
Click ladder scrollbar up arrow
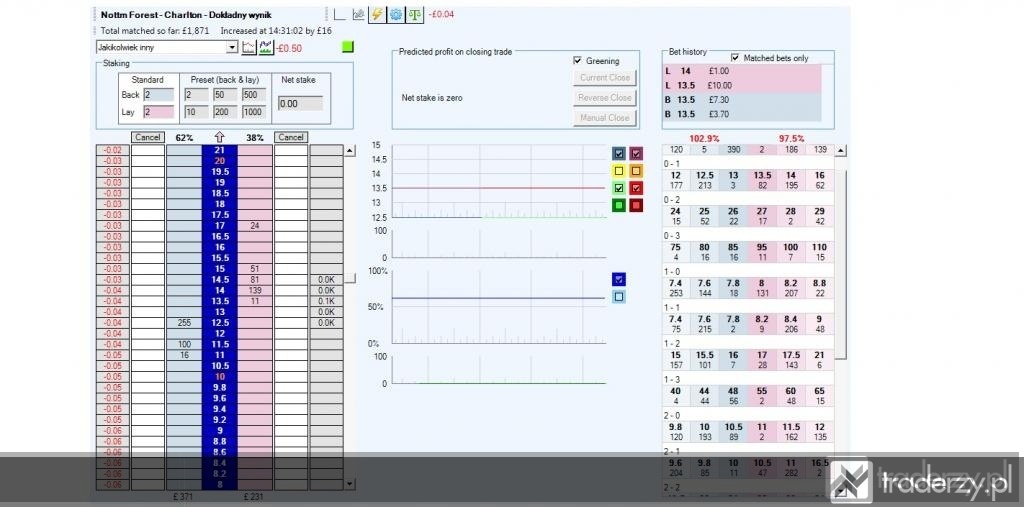click(x=350, y=151)
